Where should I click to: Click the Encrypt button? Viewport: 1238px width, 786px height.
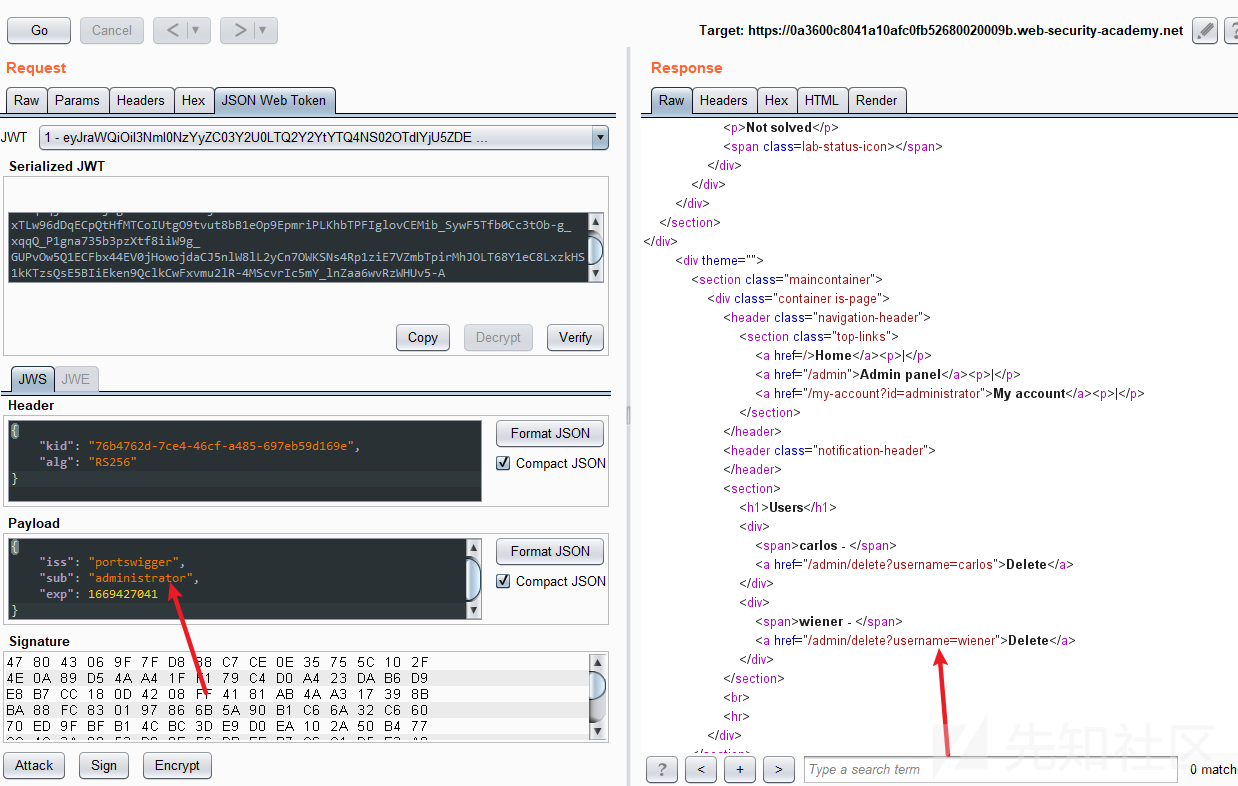point(177,765)
